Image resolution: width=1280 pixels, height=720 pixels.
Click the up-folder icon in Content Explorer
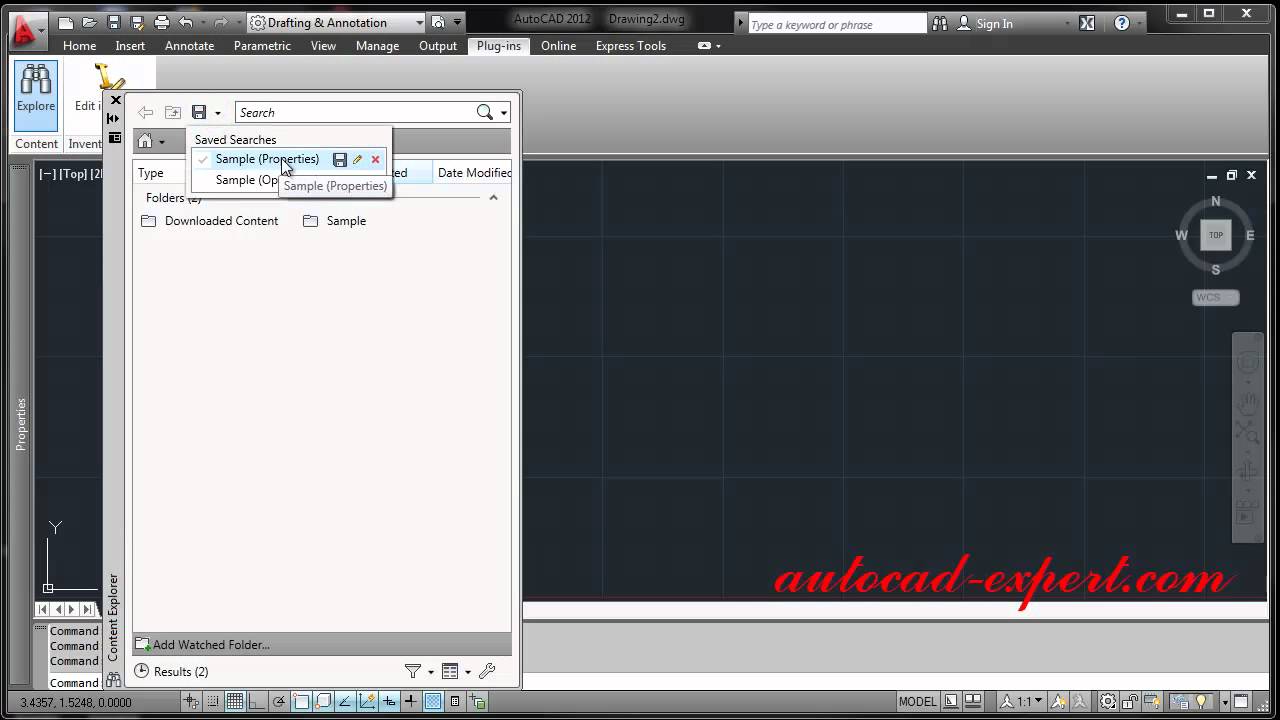(x=173, y=113)
